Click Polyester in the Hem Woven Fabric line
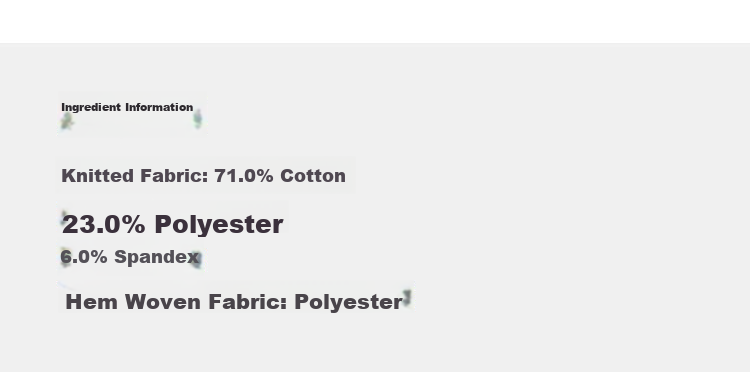The height and width of the screenshot is (372, 750). click(x=348, y=302)
